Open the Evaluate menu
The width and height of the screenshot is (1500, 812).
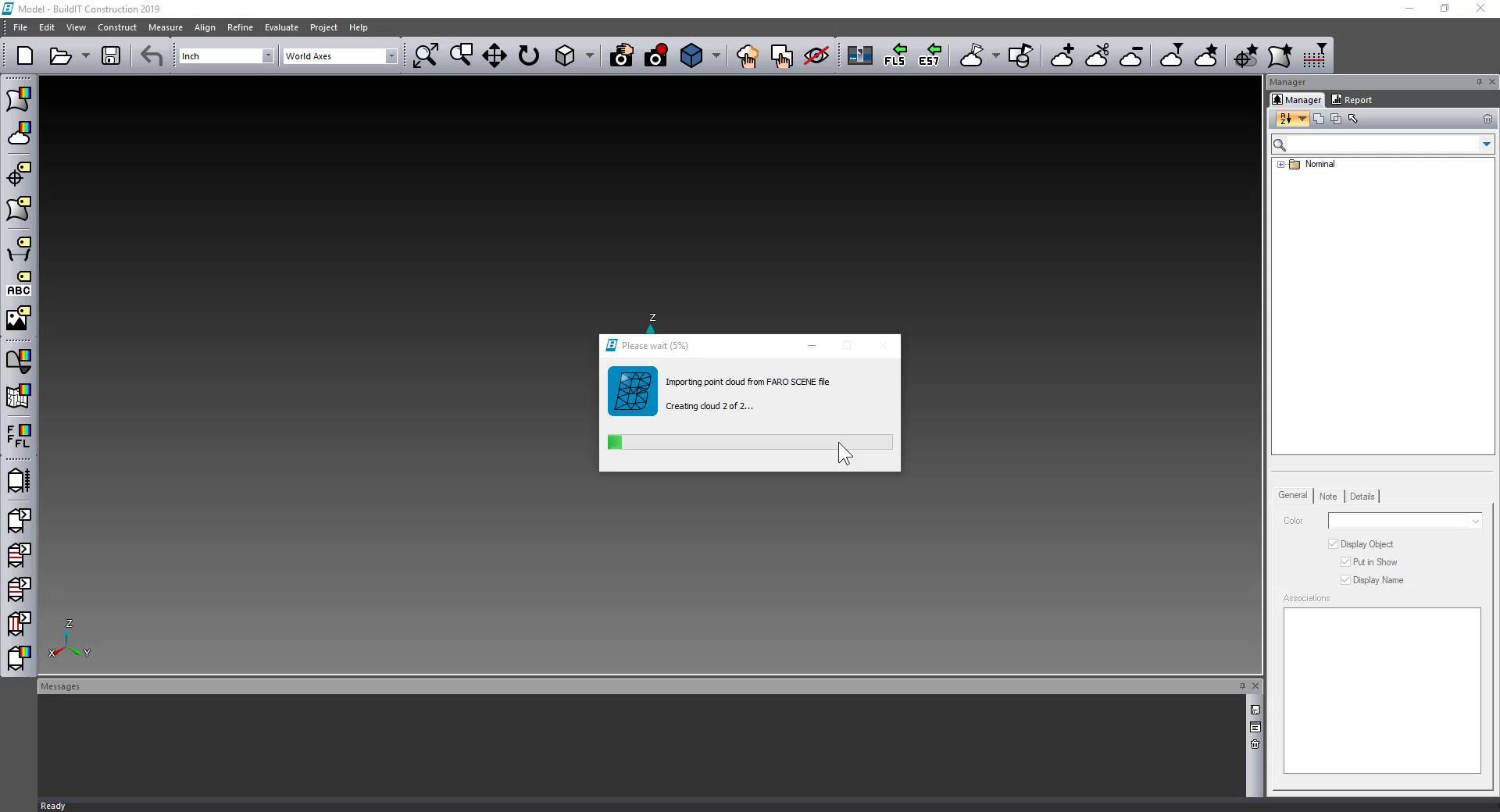coord(281,27)
